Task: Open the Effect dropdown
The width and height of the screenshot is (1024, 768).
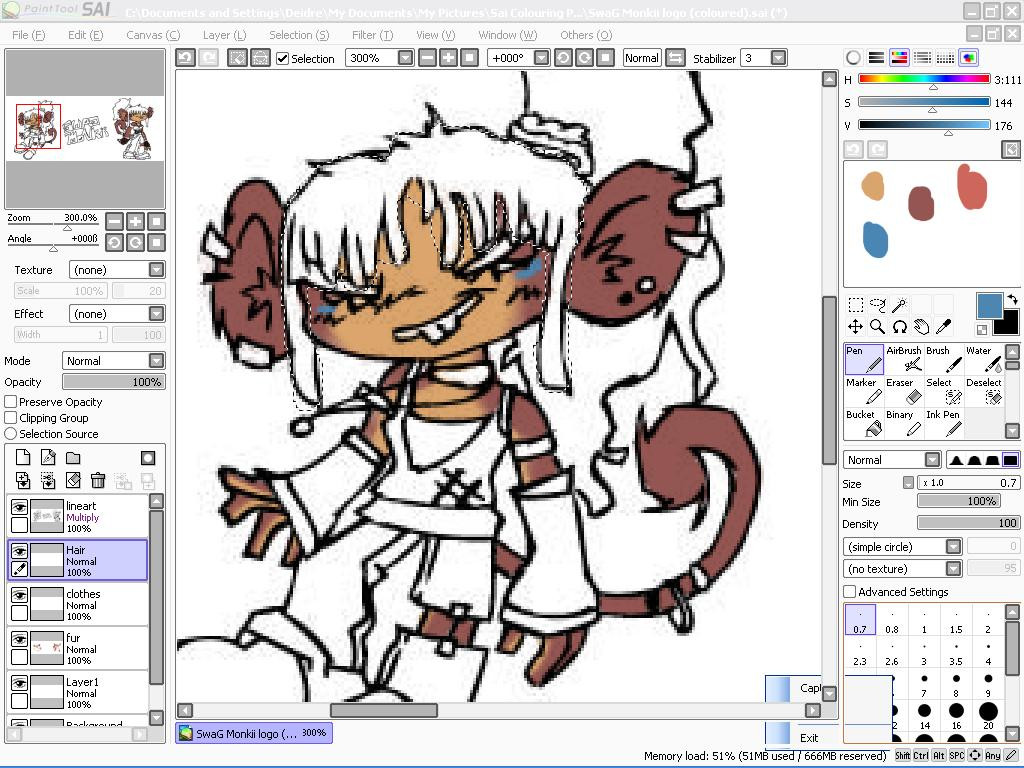Action: pyautogui.click(x=156, y=313)
